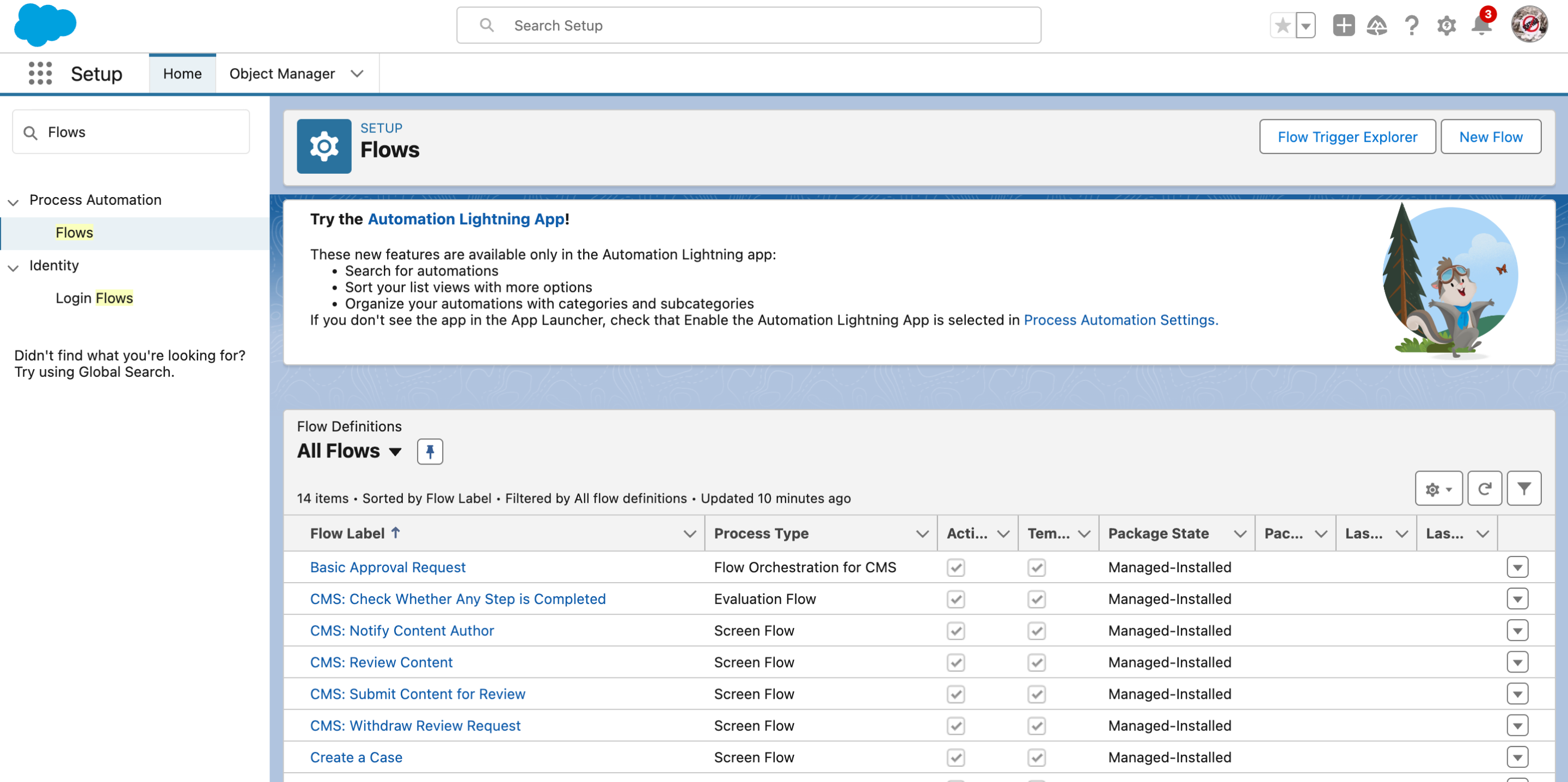Pin the All Flows list view
This screenshot has width=1568, height=782.
click(x=430, y=451)
